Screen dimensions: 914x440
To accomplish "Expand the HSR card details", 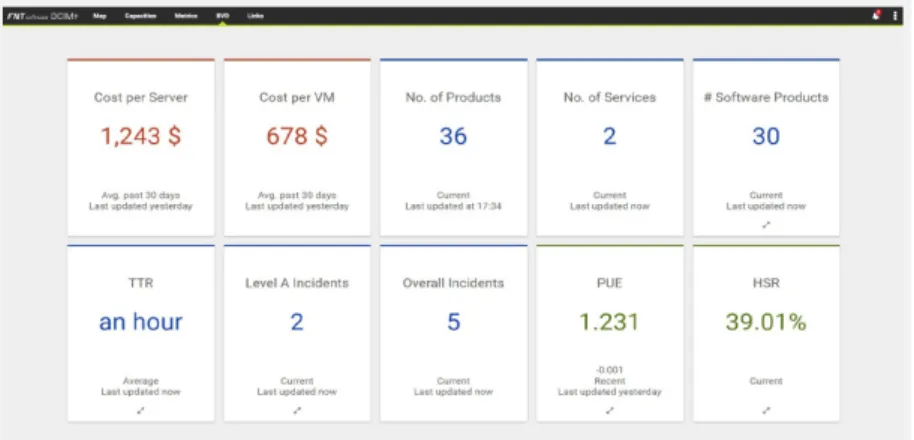I will pos(766,410).
